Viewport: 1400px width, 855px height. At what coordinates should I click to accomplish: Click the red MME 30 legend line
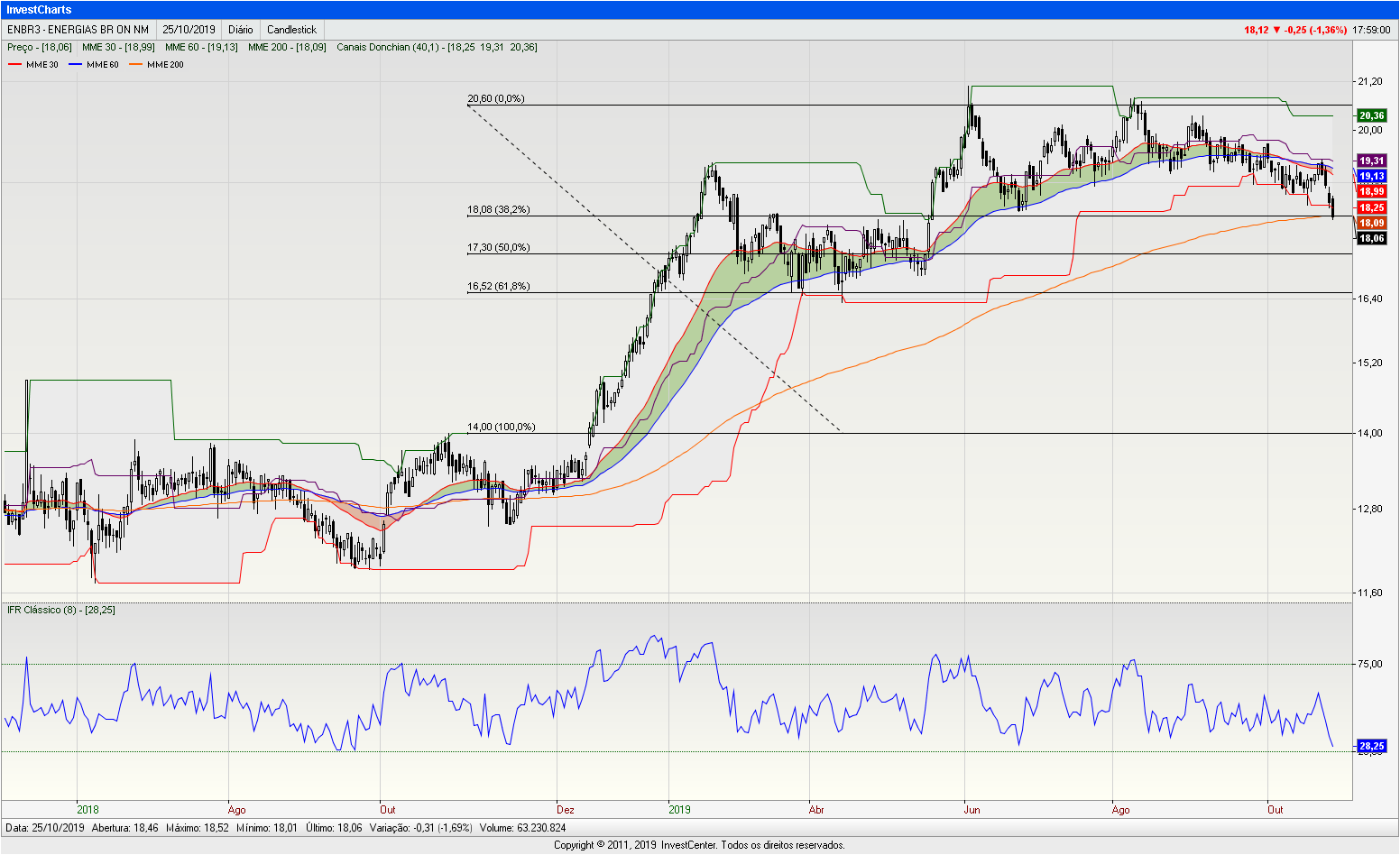pos(14,65)
